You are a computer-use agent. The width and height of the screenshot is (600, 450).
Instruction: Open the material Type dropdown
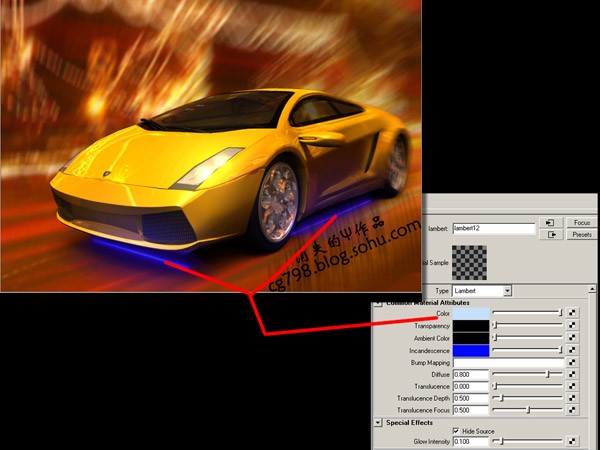508,290
